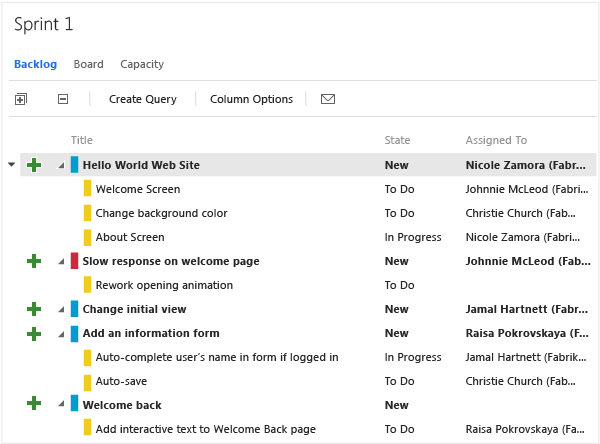Open Column Options
The width and height of the screenshot is (600, 444).
pos(251,99)
